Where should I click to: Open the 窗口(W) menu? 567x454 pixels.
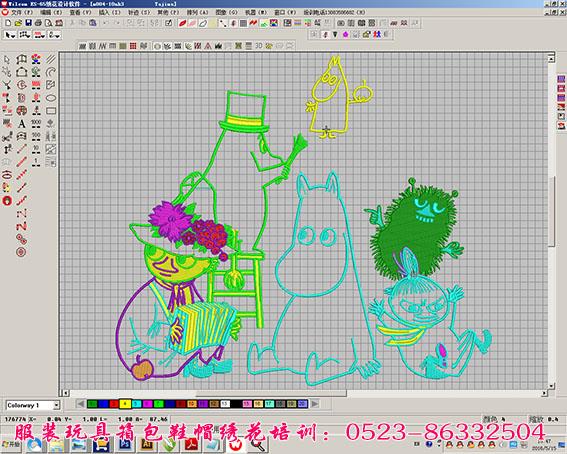tap(285, 12)
